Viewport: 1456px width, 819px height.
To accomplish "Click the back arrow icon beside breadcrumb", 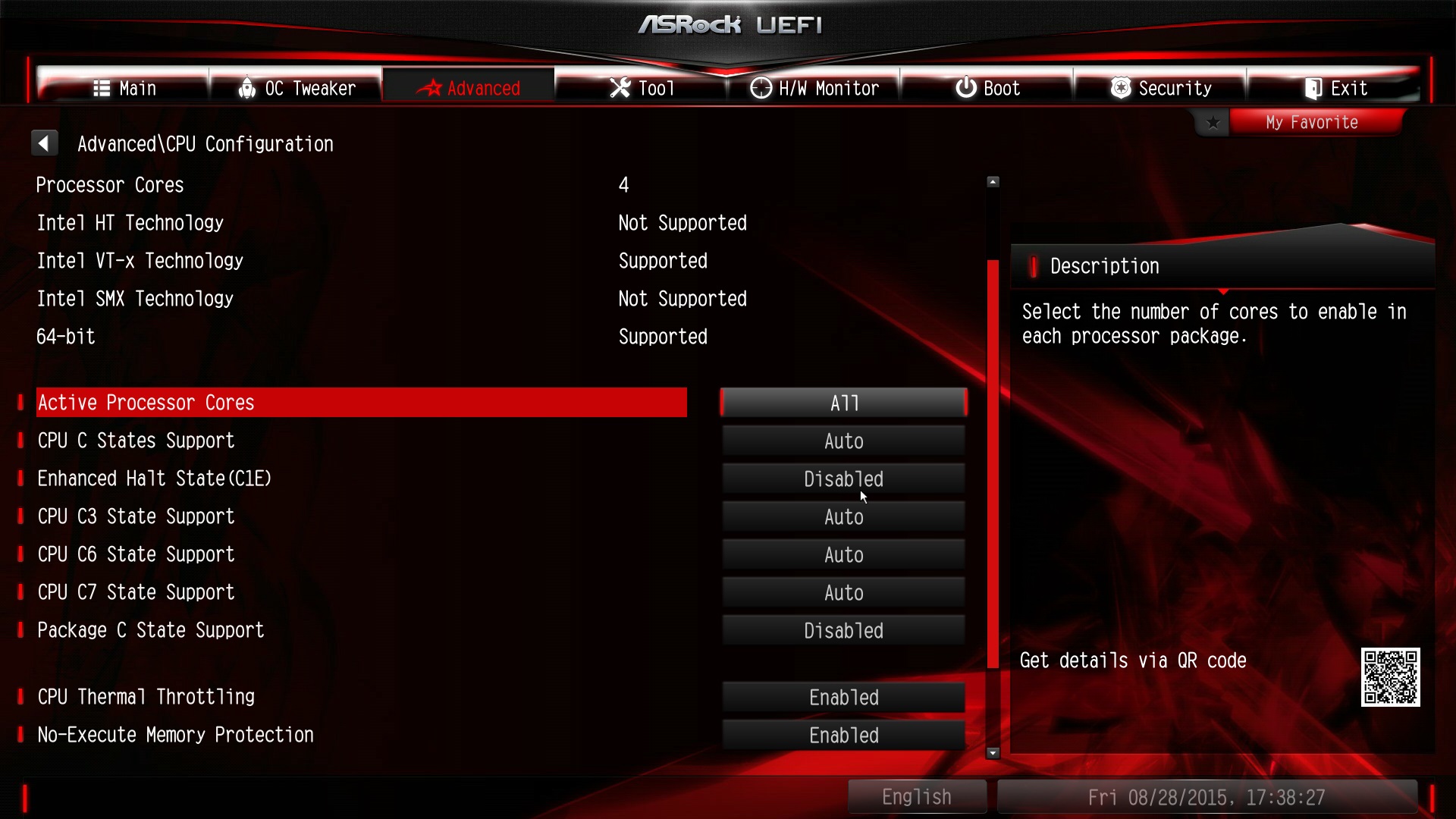I will pyautogui.click(x=44, y=143).
